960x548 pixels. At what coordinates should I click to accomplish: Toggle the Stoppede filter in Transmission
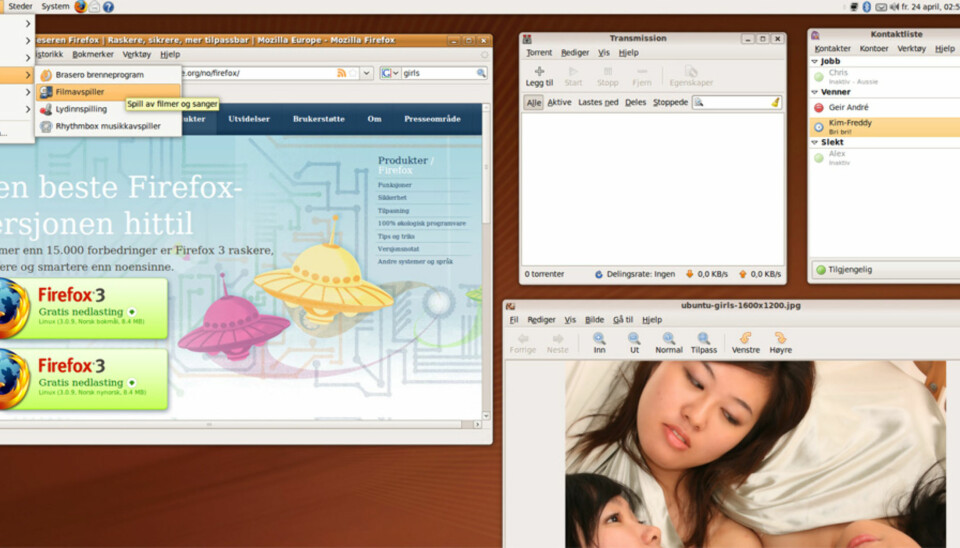(x=670, y=102)
